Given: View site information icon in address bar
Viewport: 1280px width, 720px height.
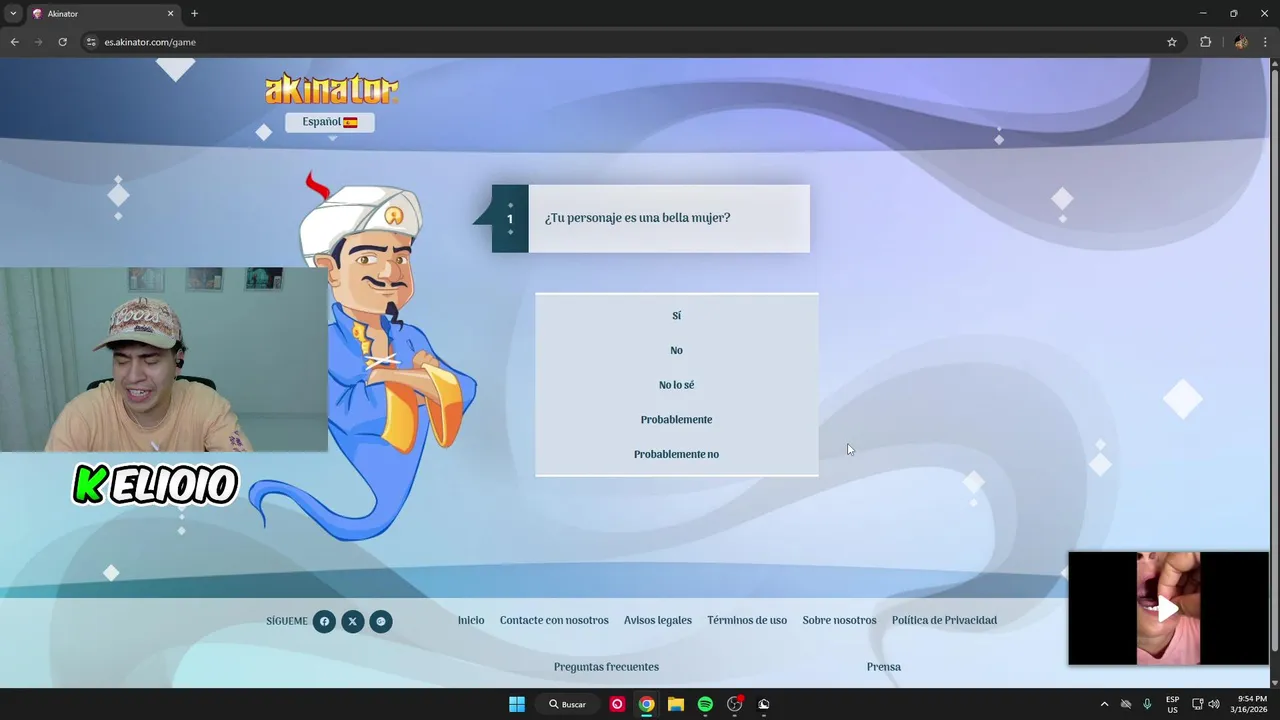Looking at the screenshot, I should (x=91, y=42).
